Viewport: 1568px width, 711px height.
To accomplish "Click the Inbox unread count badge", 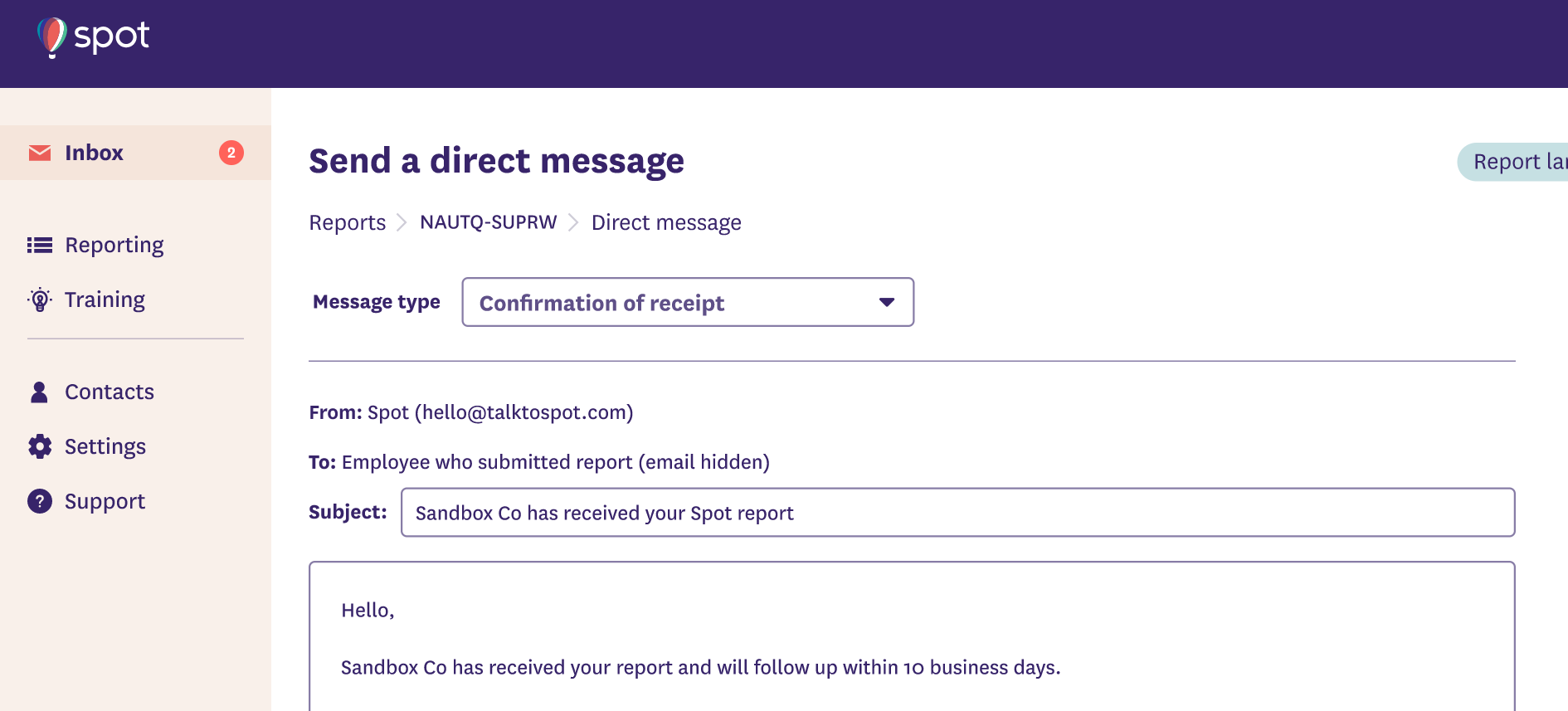I will (x=231, y=153).
